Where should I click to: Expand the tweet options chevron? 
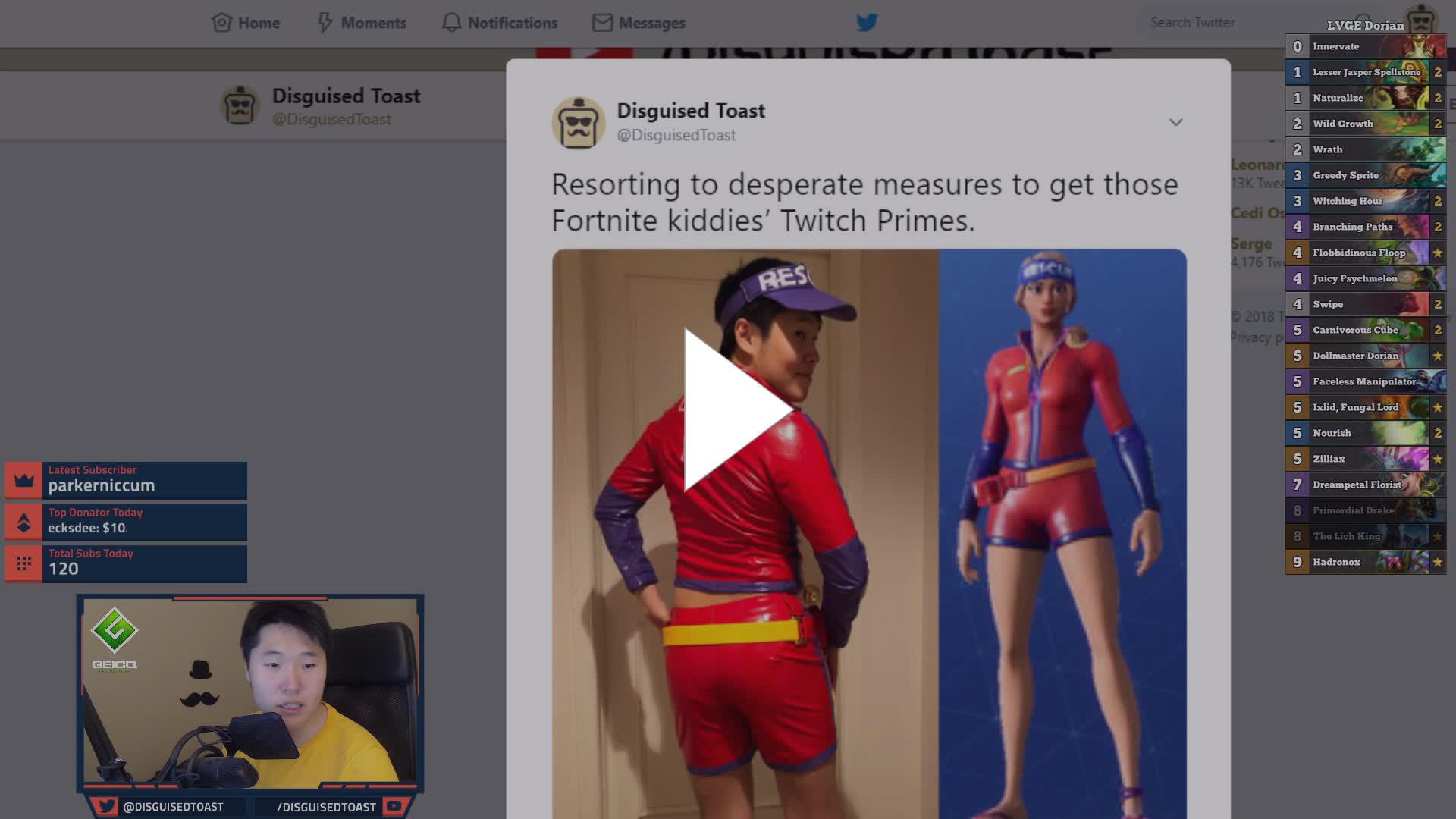pos(1175,122)
